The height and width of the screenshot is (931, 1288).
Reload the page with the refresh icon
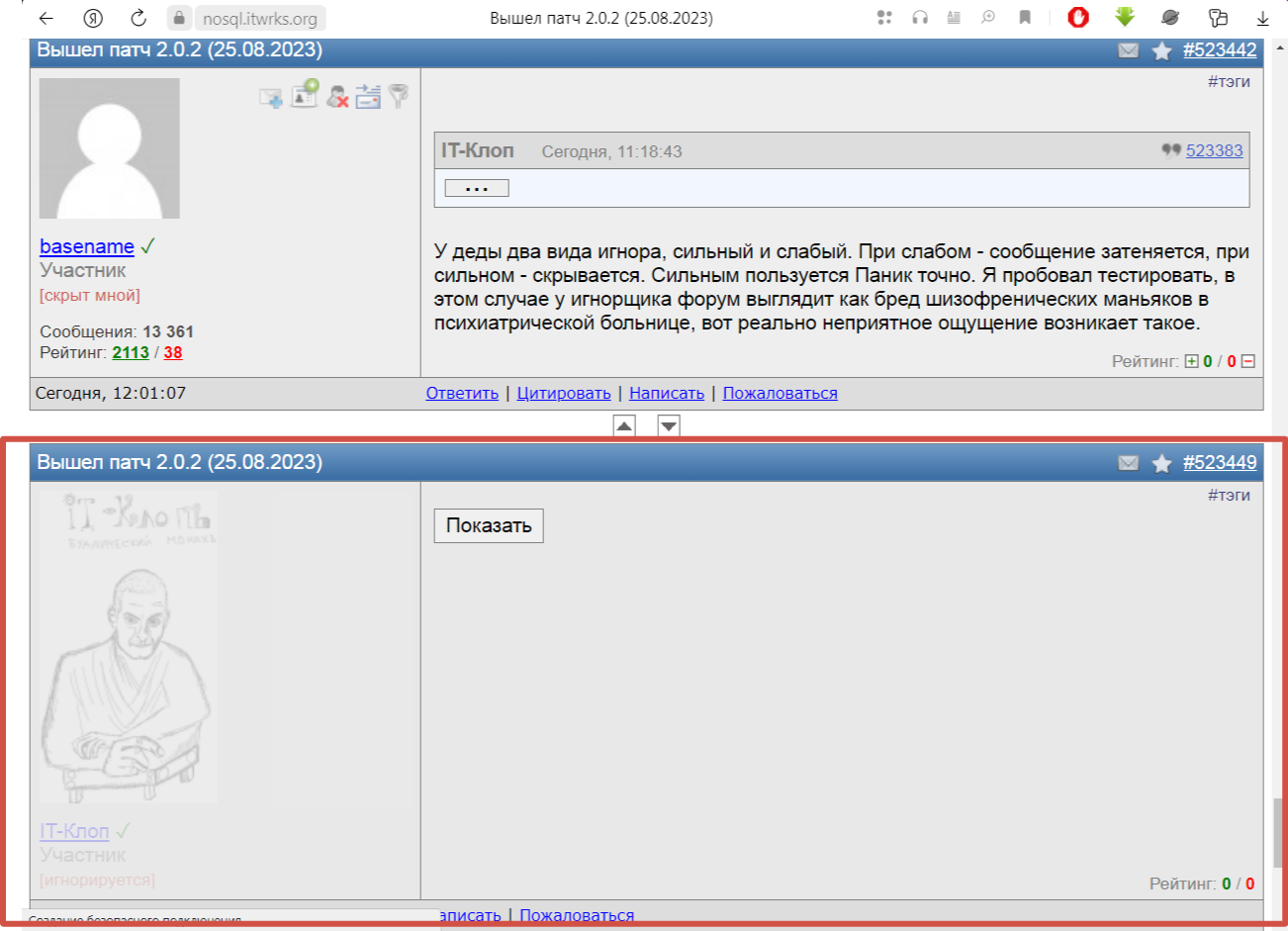pos(138,18)
